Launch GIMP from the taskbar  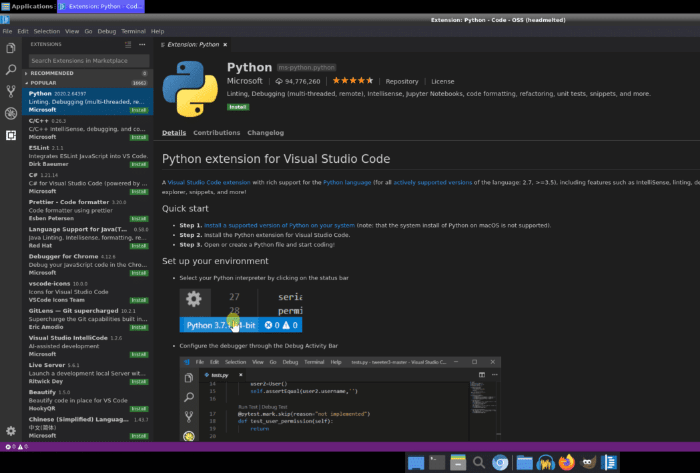point(588,462)
